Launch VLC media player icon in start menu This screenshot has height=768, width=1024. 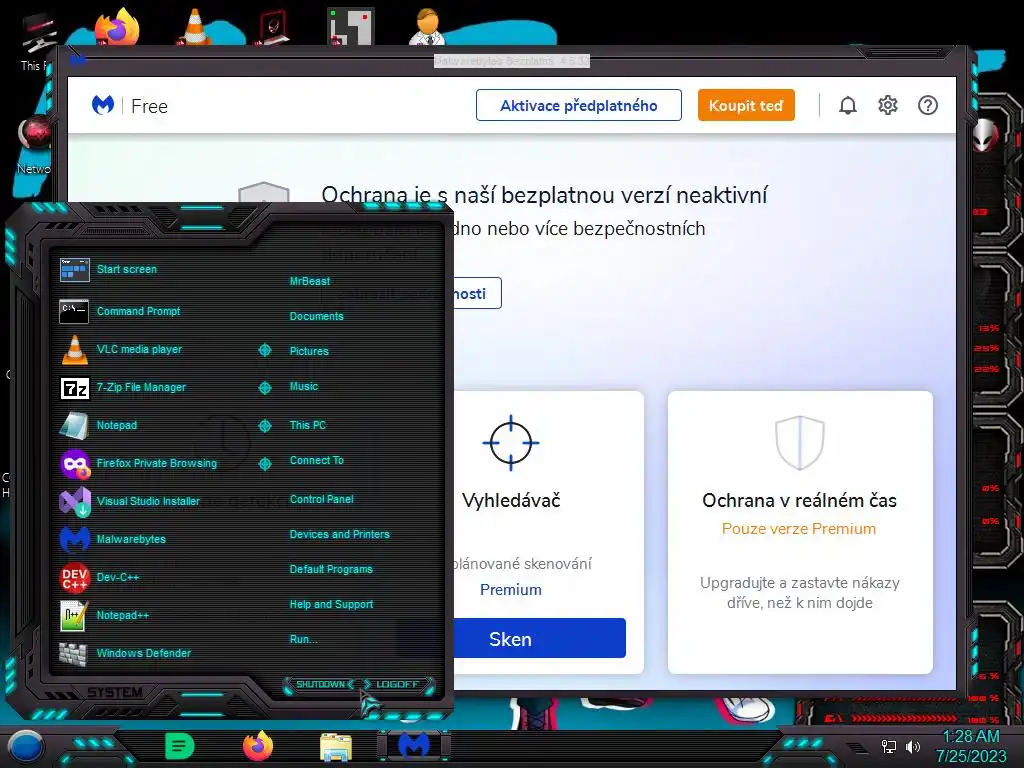coord(74,349)
